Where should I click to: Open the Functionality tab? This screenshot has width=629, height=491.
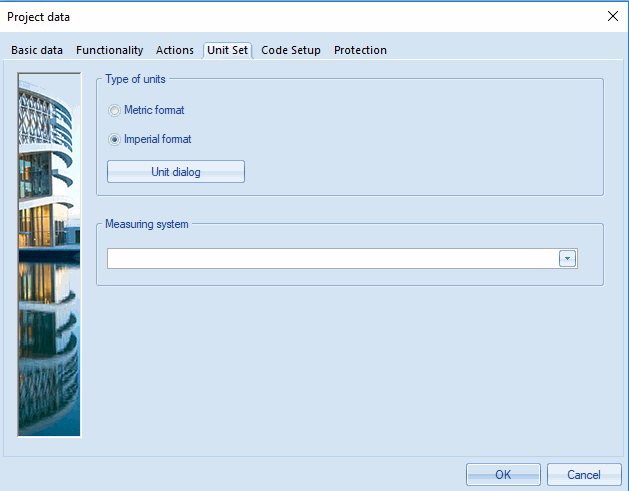tap(109, 50)
